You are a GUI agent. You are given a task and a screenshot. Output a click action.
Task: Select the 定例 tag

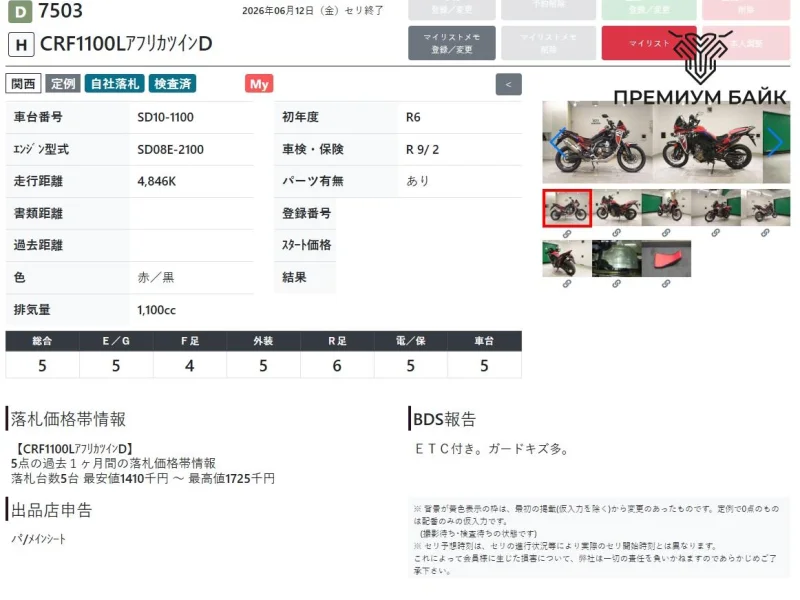tap(63, 84)
